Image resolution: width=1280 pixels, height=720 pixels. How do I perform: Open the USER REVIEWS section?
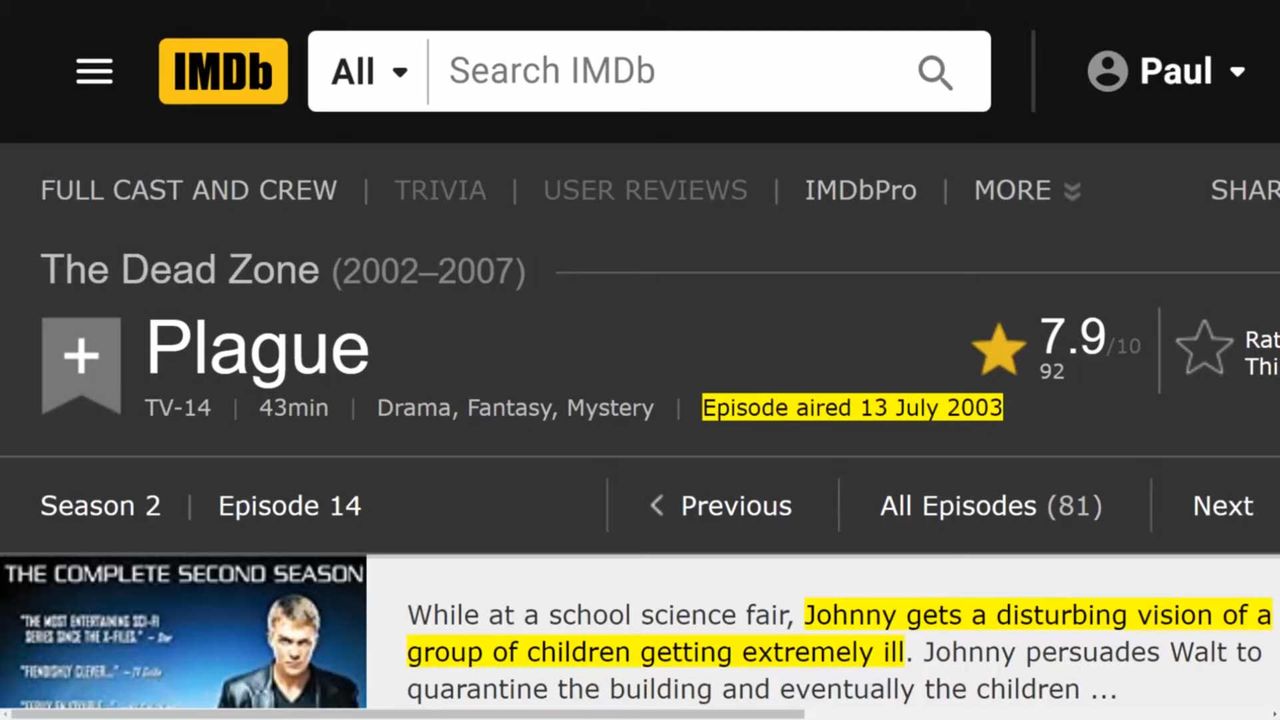click(645, 190)
